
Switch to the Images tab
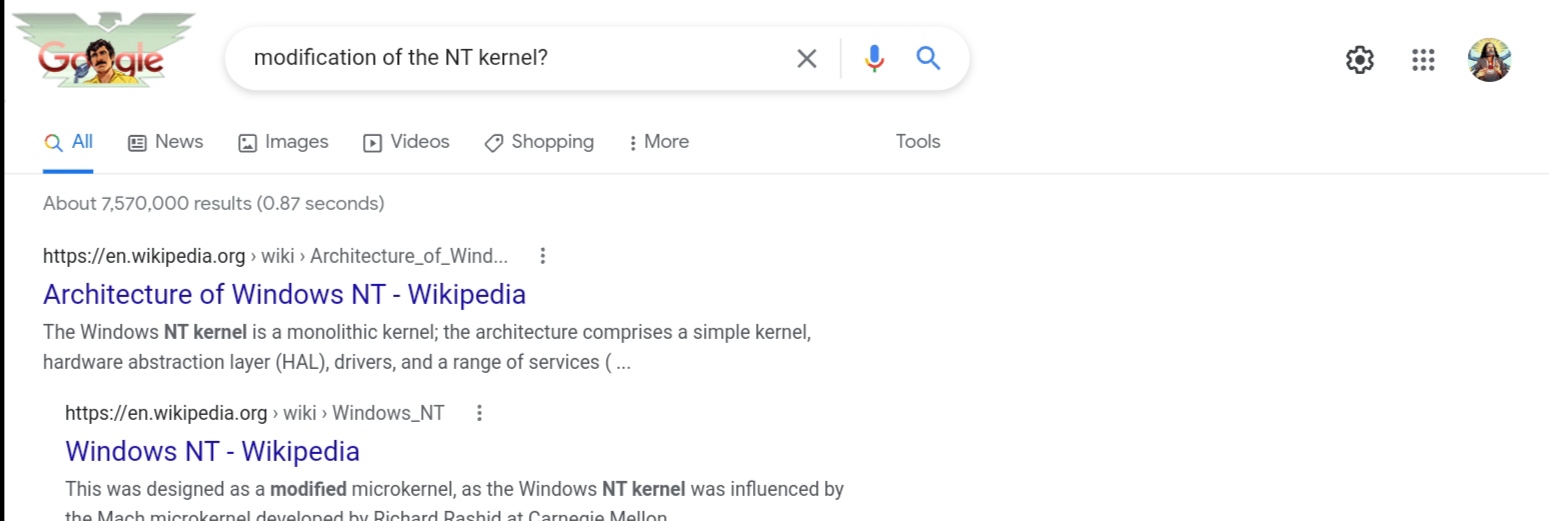pos(283,142)
